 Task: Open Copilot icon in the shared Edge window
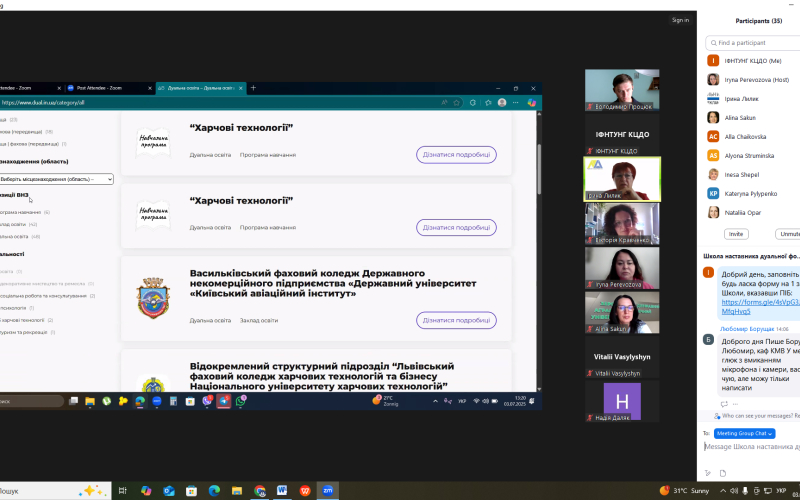tap(532, 103)
